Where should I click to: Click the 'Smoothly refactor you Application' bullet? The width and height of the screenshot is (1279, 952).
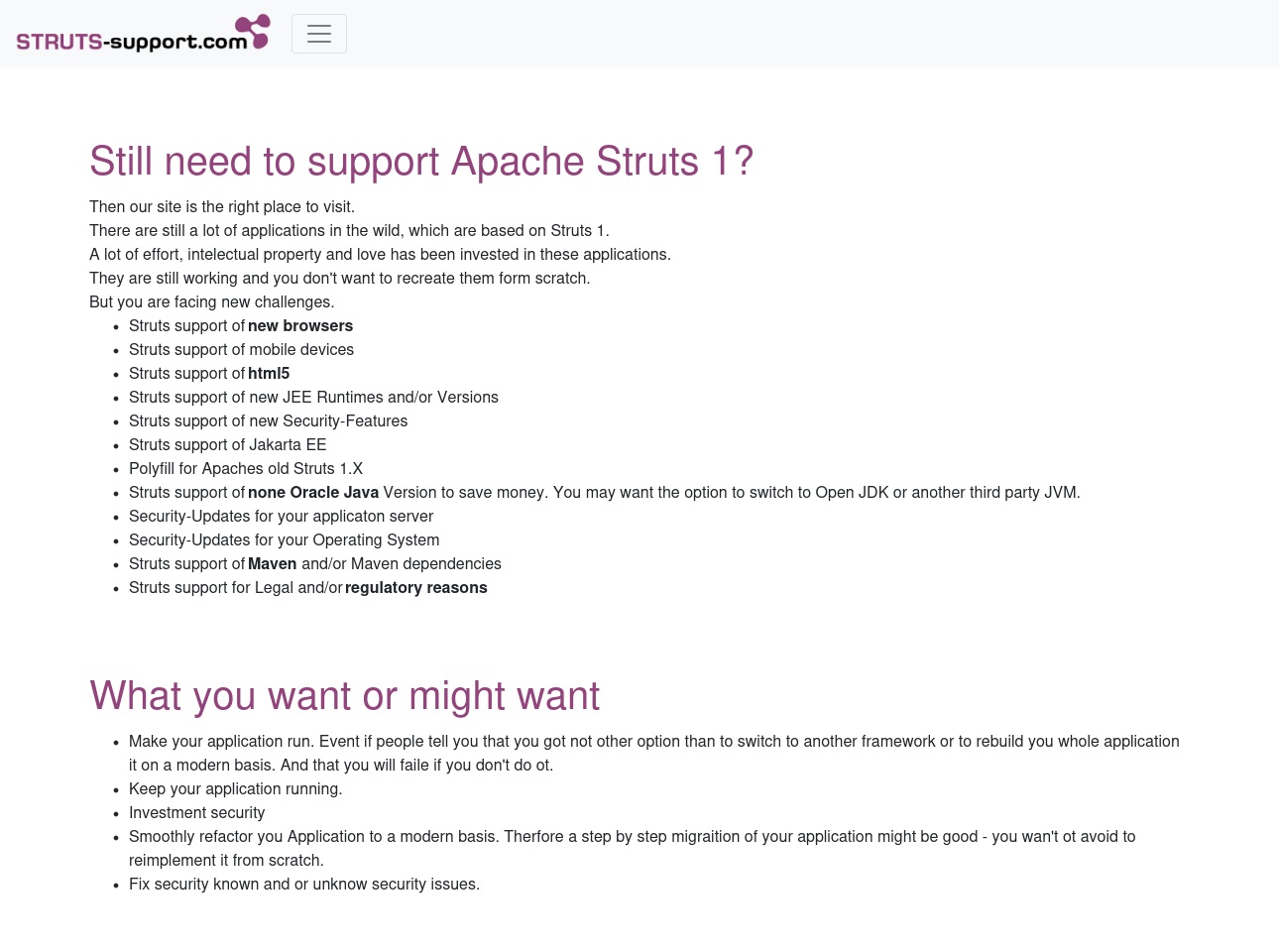tap(633, 848)
